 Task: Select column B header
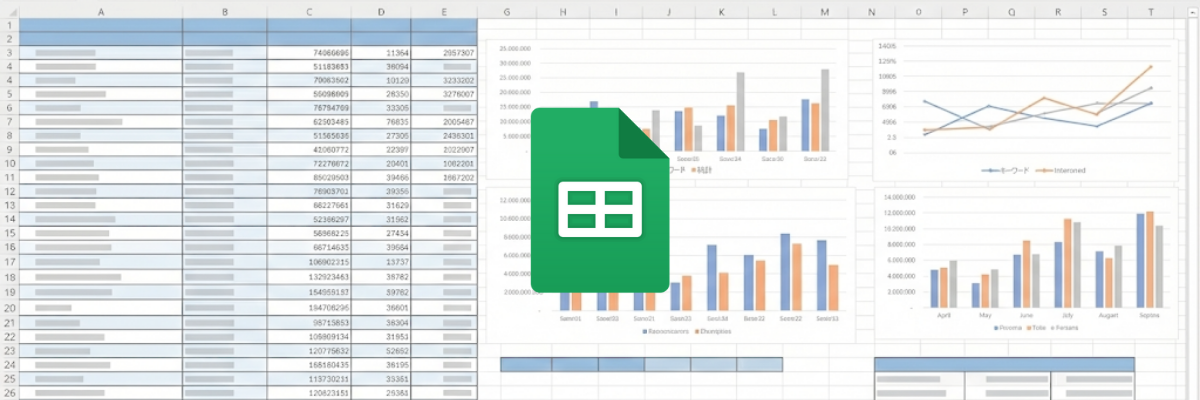coord(225,11)
